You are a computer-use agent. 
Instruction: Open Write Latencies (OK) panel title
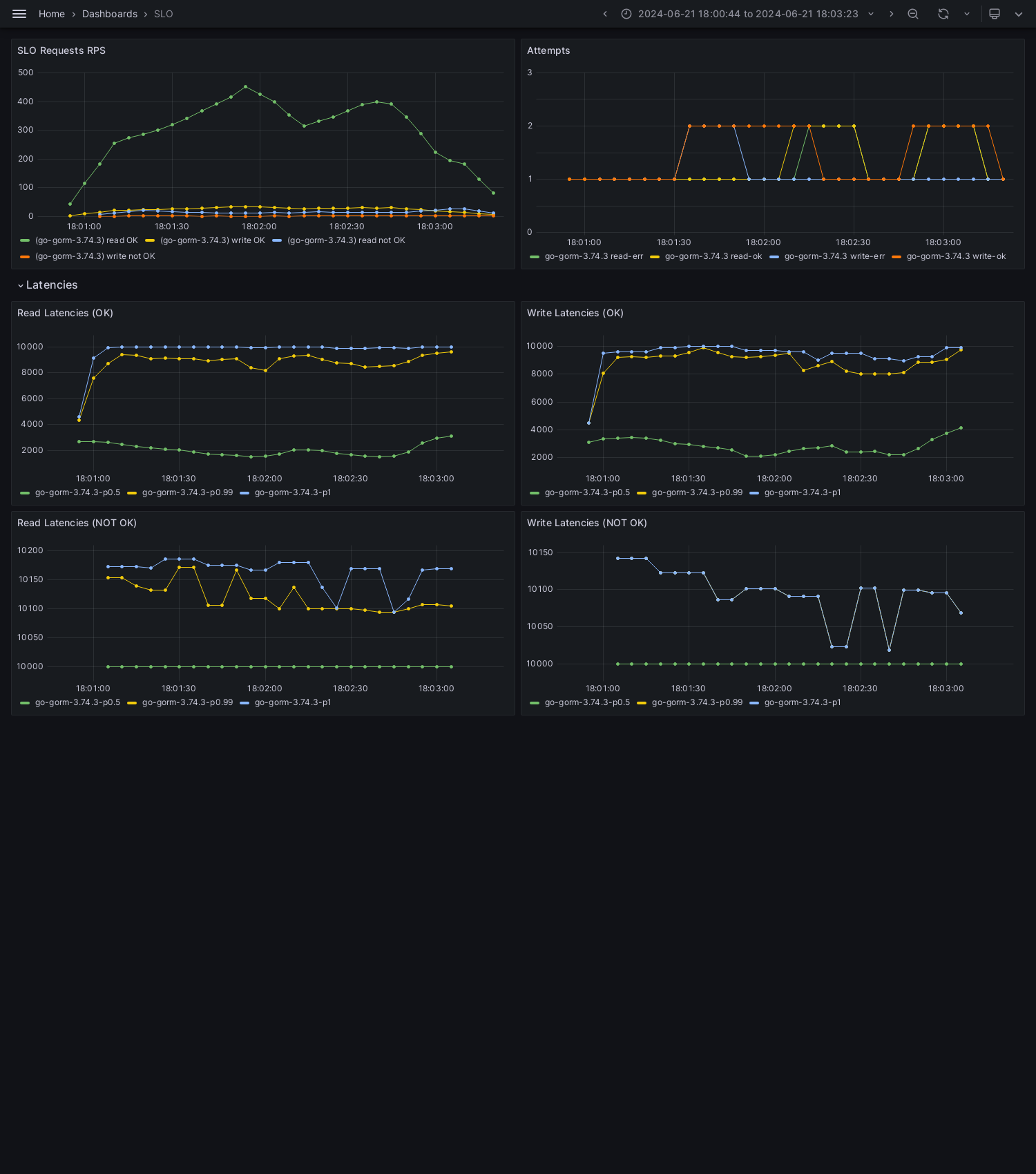coord(575,313)
